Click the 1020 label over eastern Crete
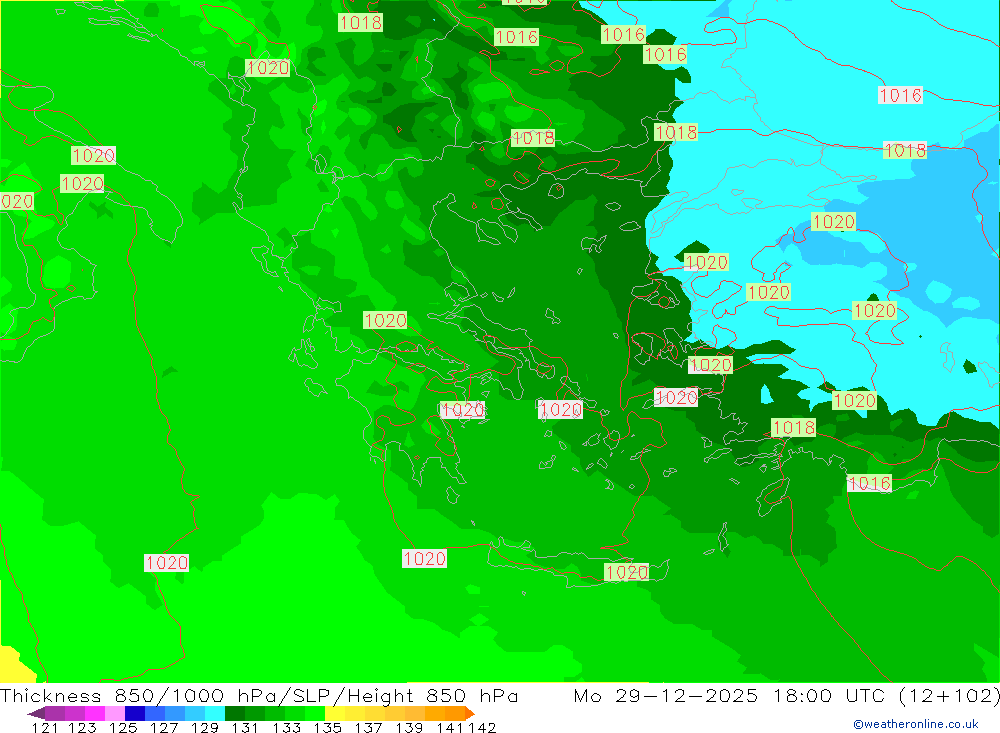Screen dimensions: 1000x733 point(627,572)
